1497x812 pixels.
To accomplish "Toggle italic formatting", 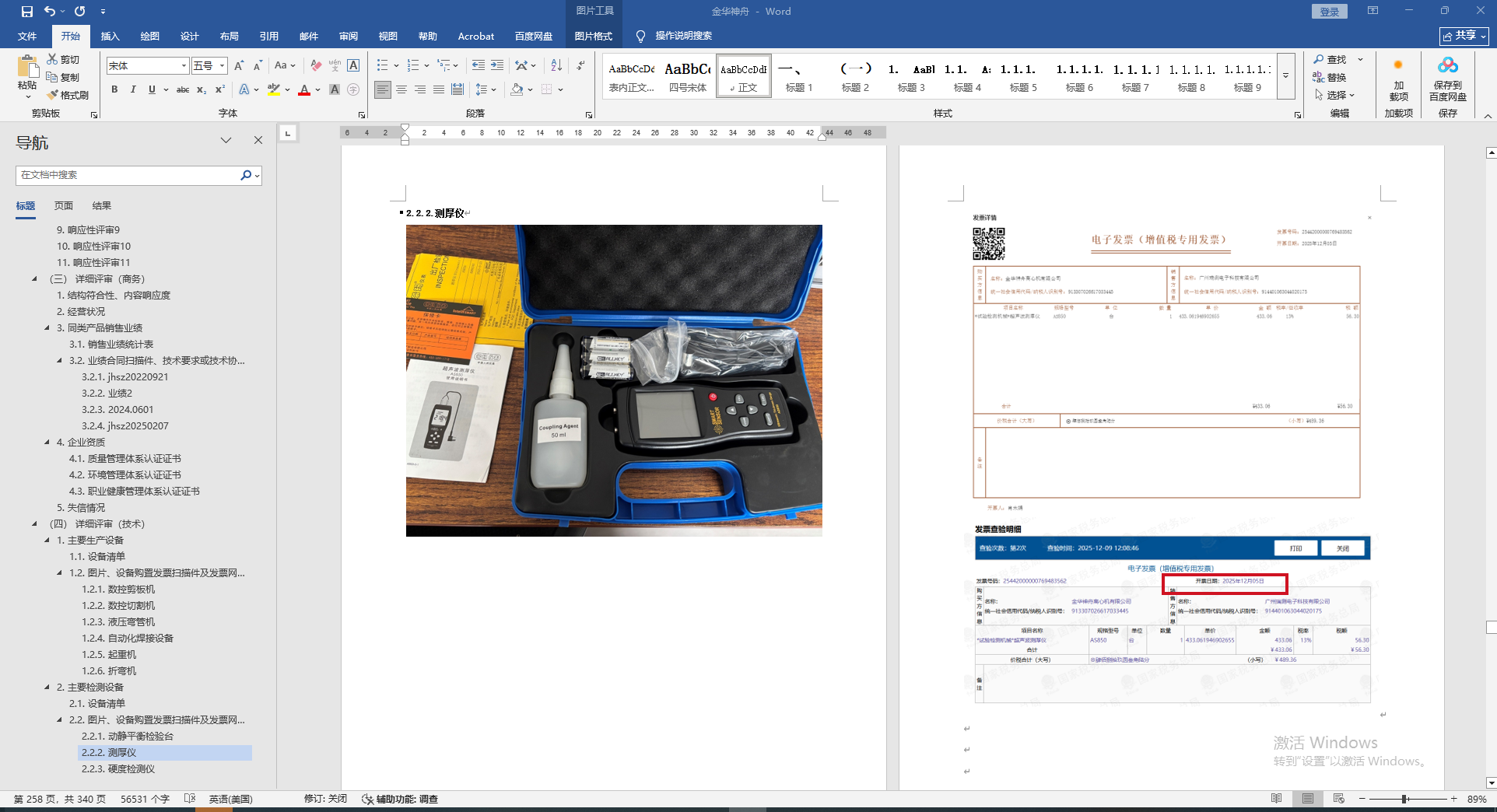I will click(133, 89).
